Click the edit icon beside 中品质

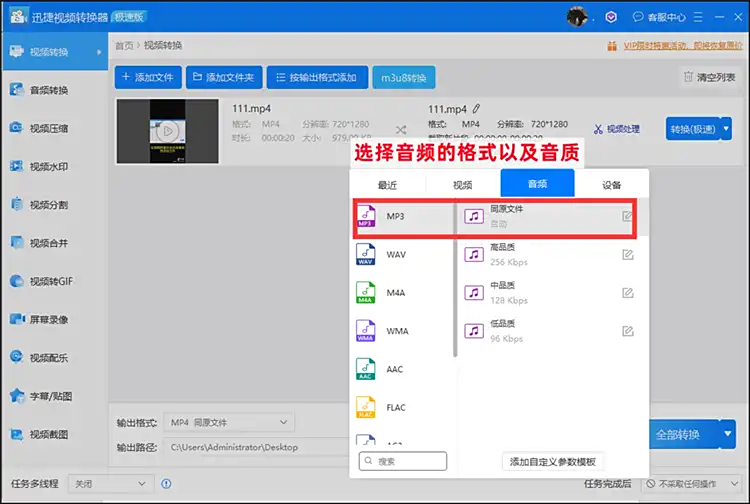coord(628,293)
